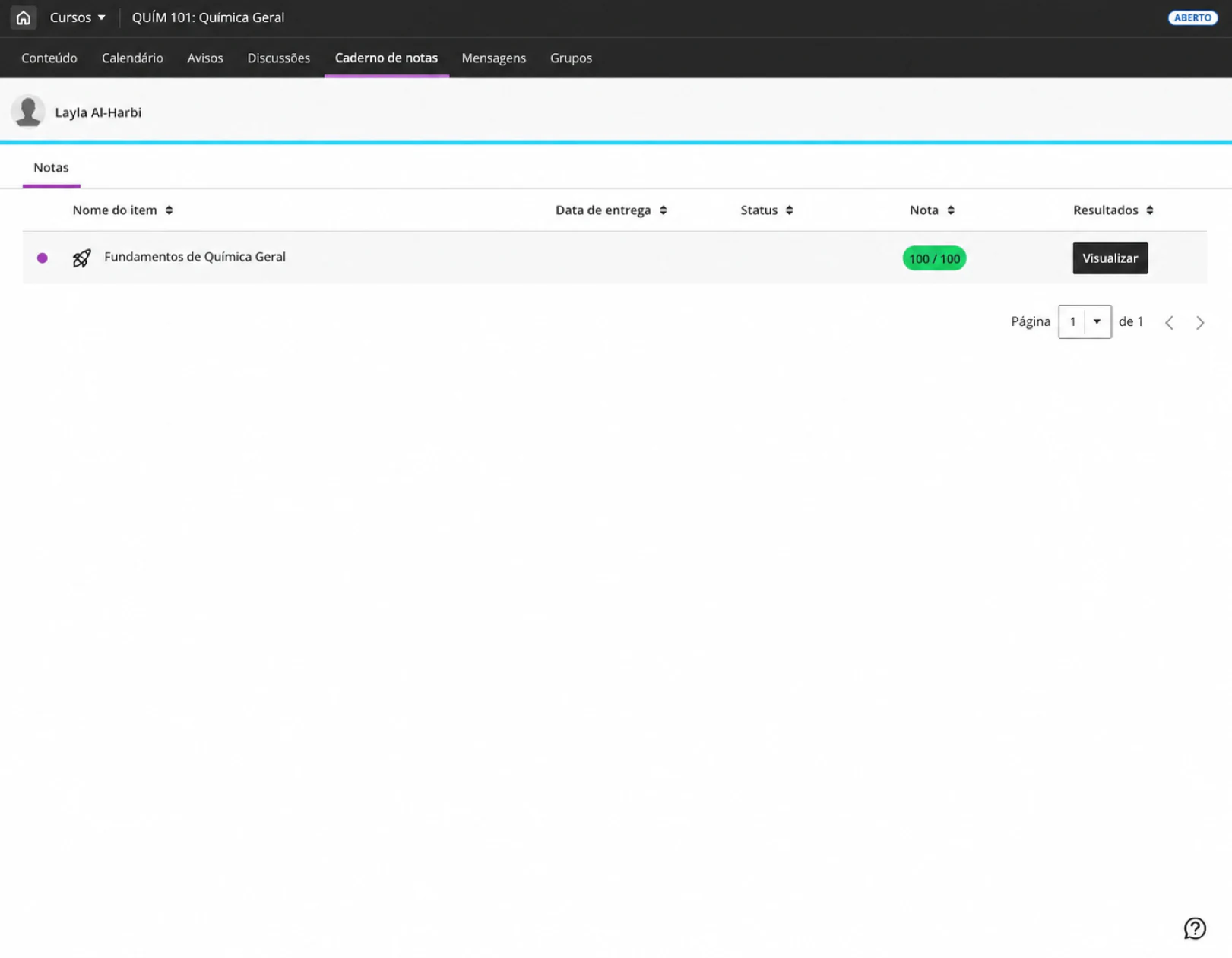Sort by Nota column
The height and width of the screenshot is (958, 1232).
click(x=932, y=210)
